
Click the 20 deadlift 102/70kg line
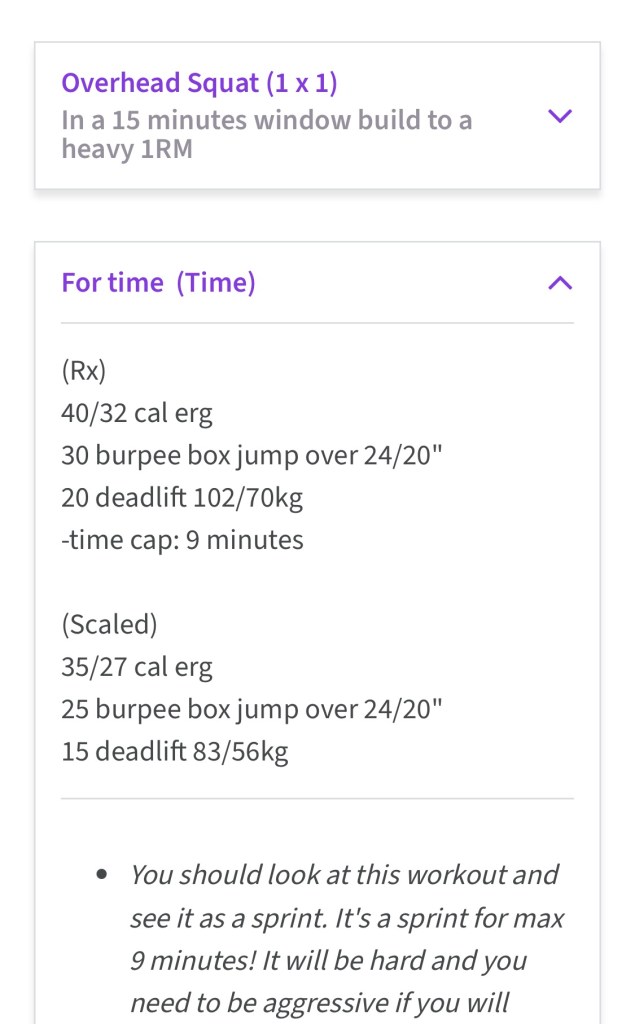point(182,497)
